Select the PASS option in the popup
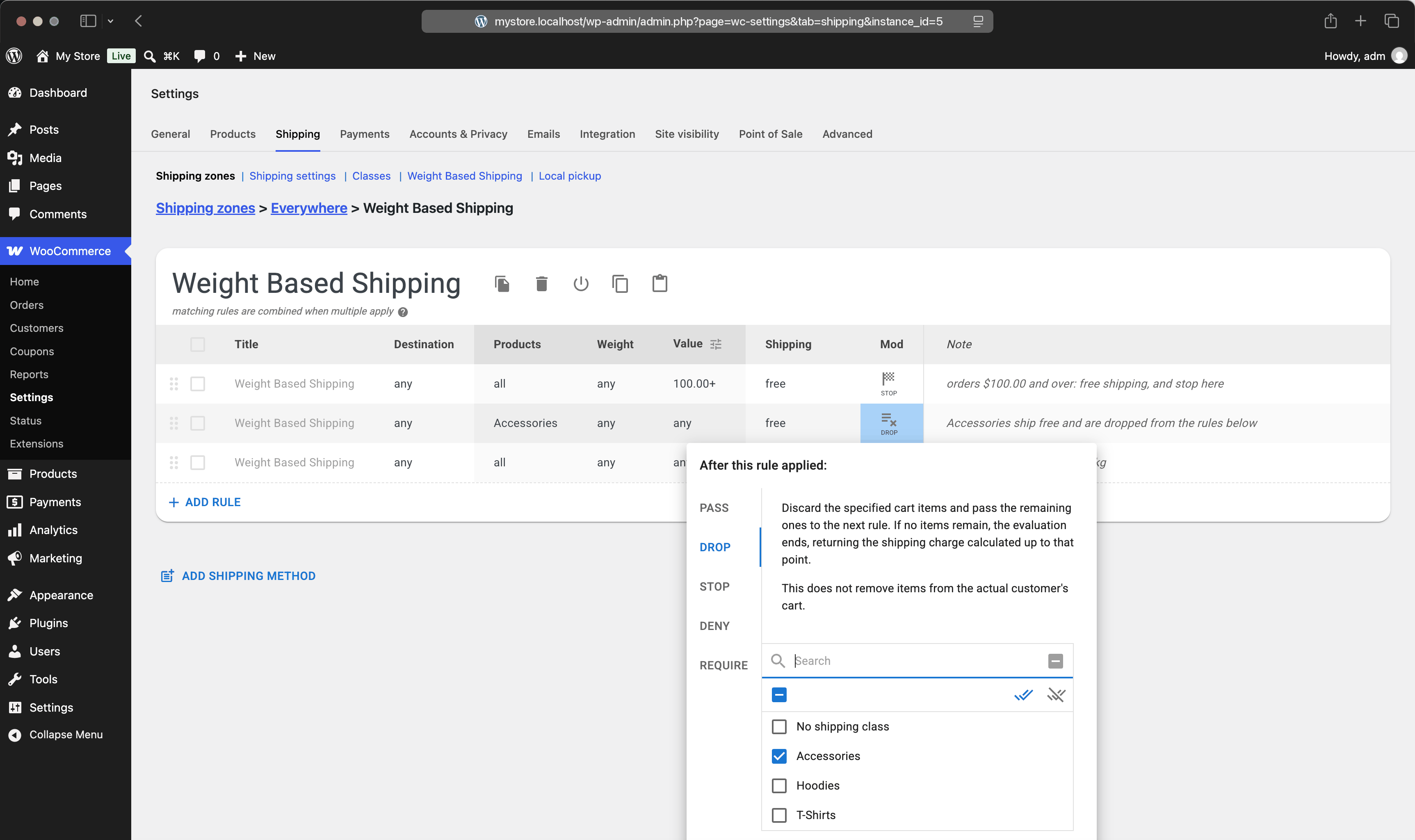This screenshot has width=1415, height=840. [x=714, y=508]
